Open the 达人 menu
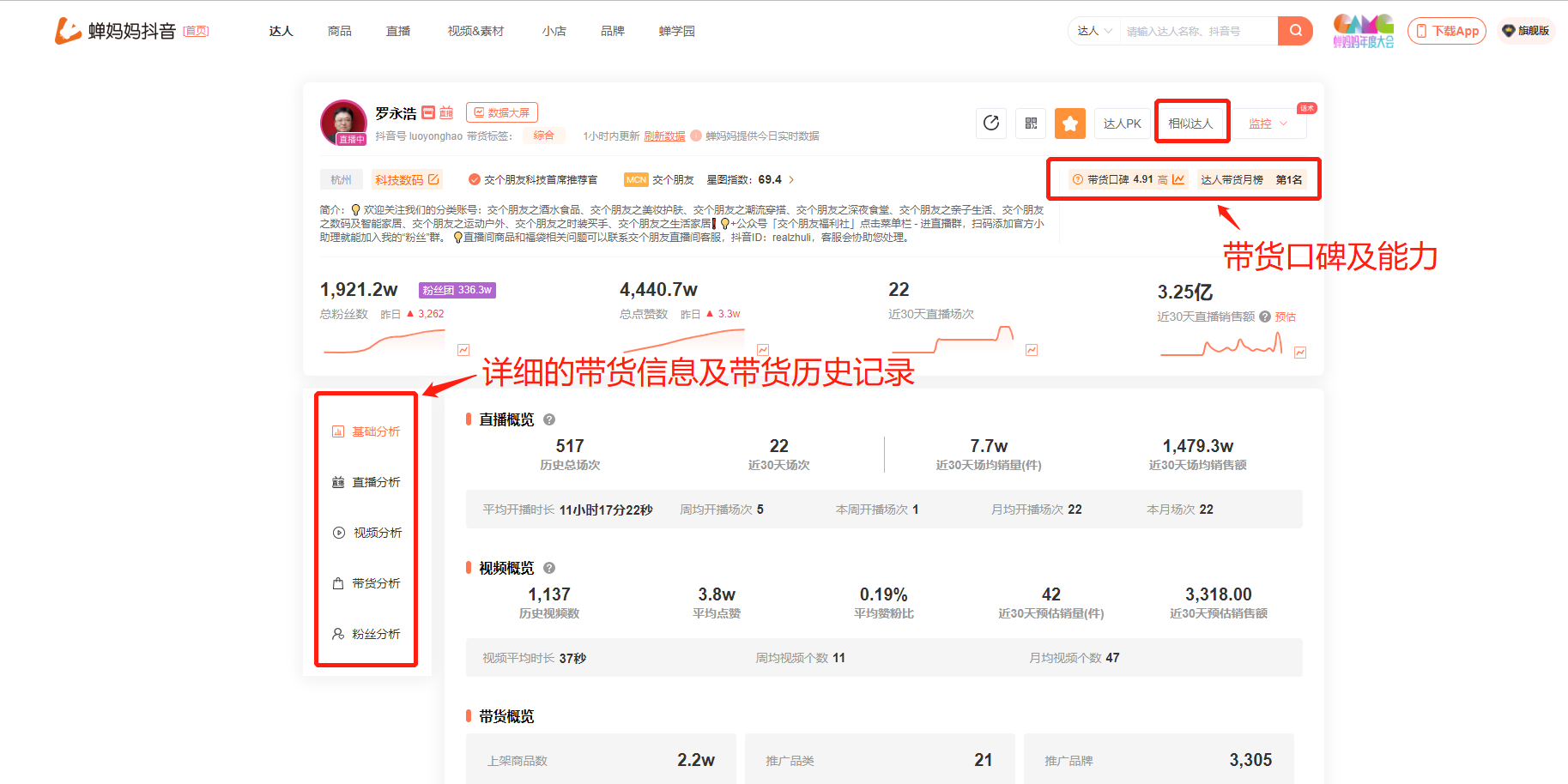Image resolution: width=1568 pixels, height=784 pixels. 281,31
